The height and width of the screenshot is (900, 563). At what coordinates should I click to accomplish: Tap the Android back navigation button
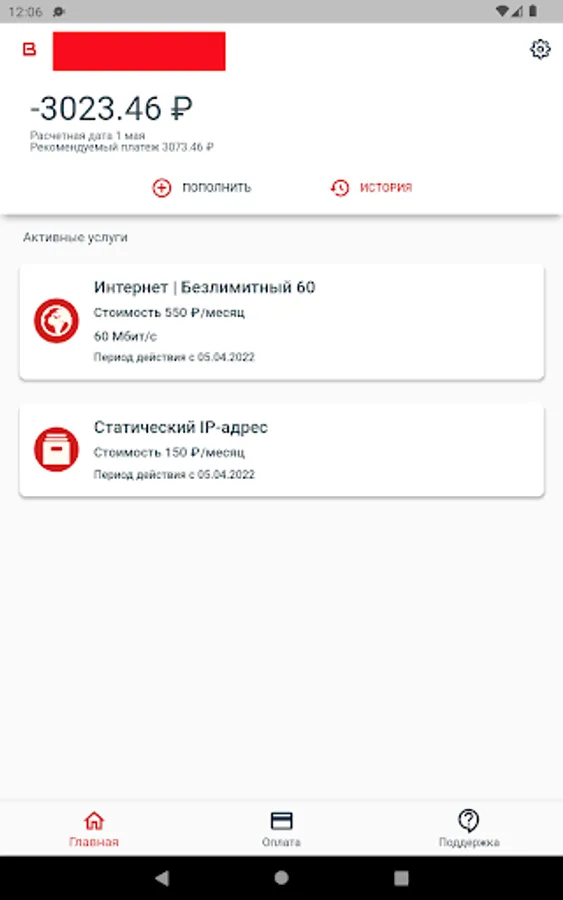162,878
